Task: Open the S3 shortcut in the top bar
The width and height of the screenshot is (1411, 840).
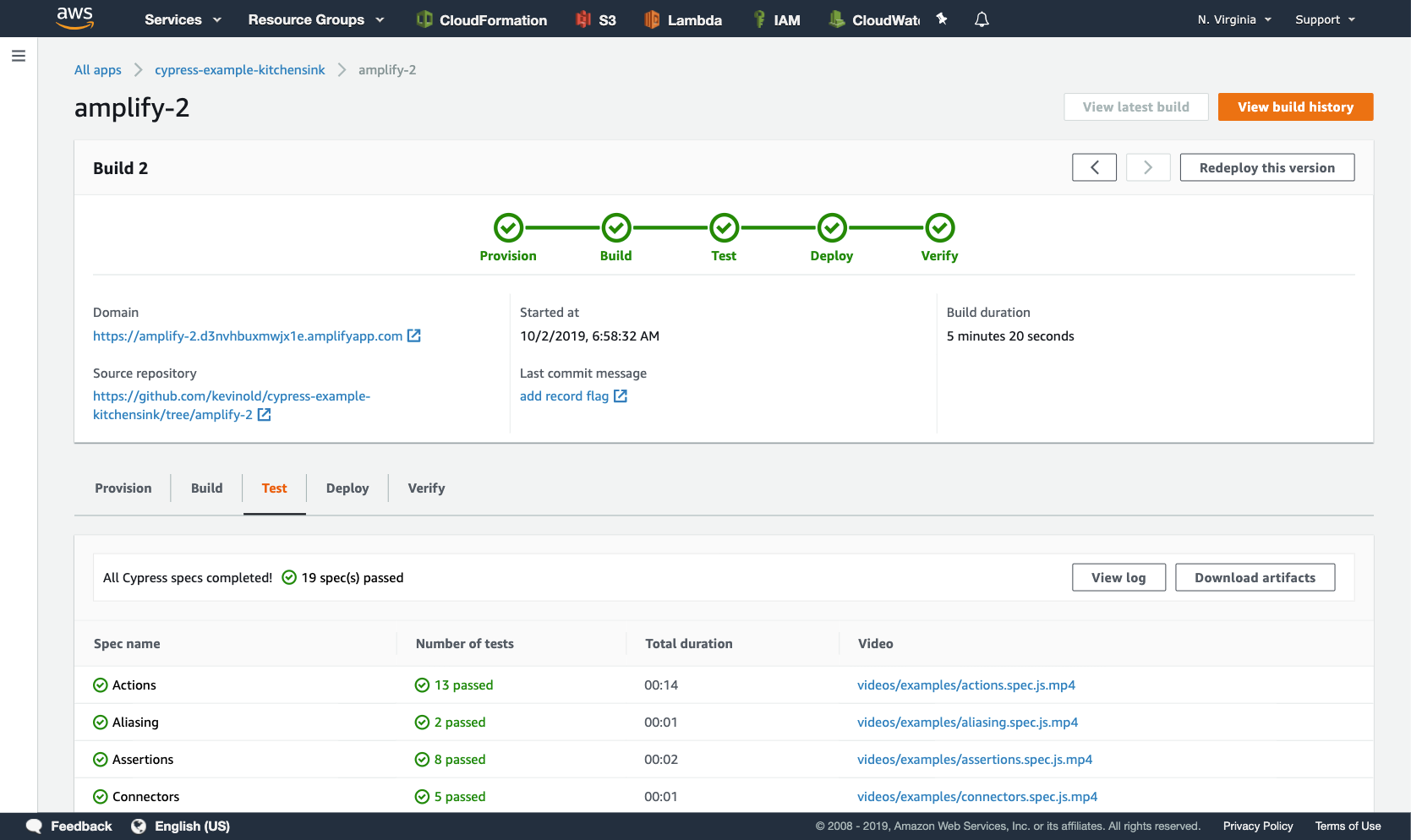Action: click(x=596, y=19)
